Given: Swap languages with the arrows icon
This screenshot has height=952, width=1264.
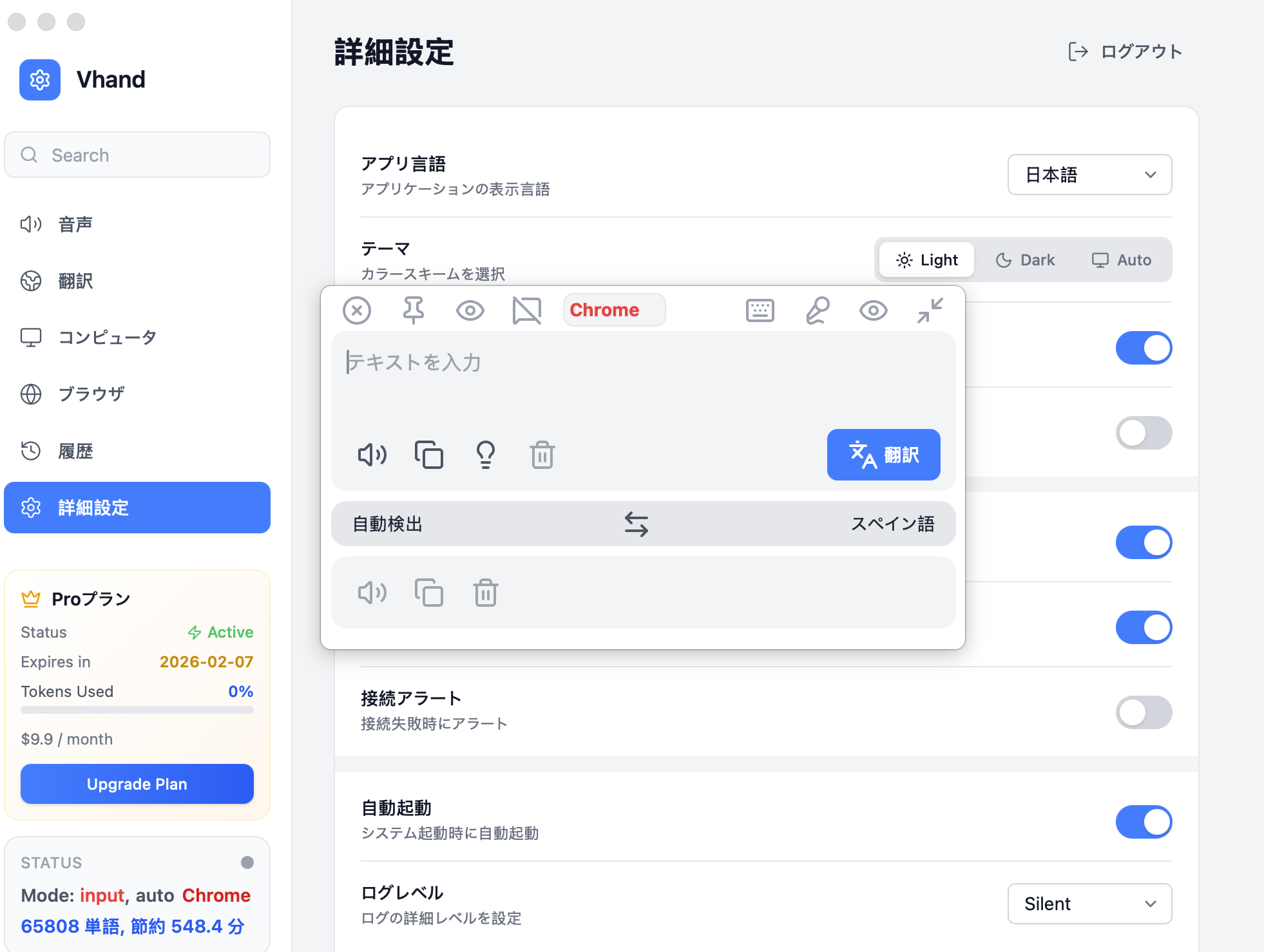Looking at the screenshot, I should [636, 524].
